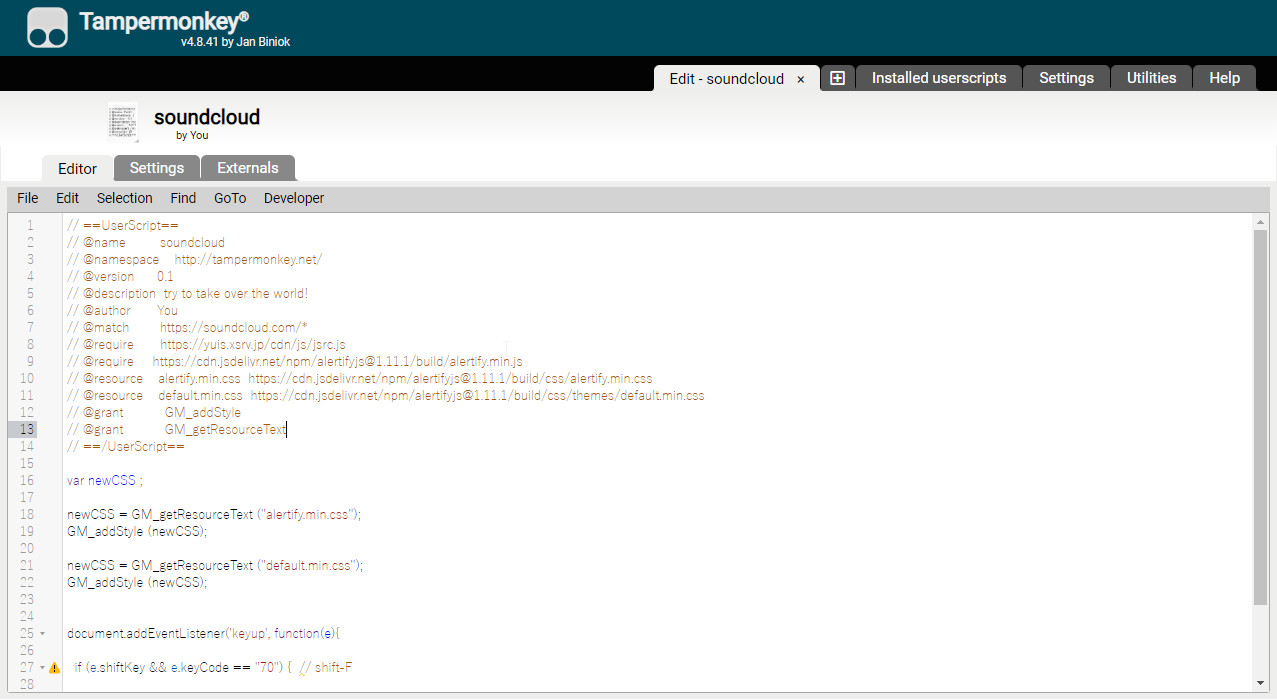Switch to script Externals tab
Viewport: 1277px width, 700px height.
click(248, 168)
